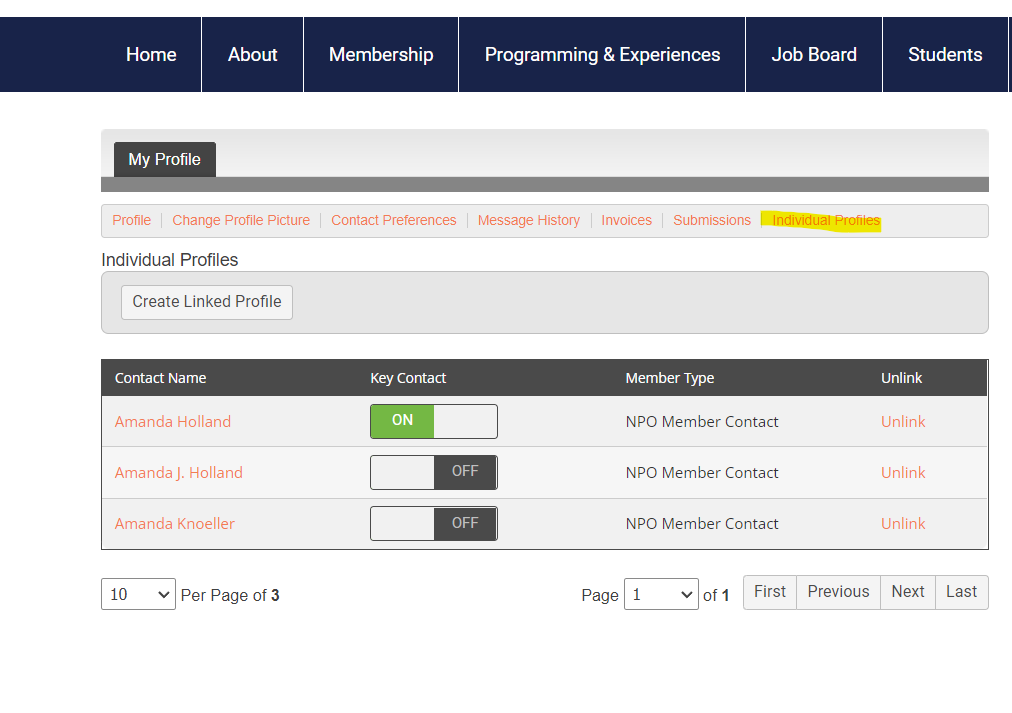Unlink Amanda J. Holland's profile

point(903,472)
